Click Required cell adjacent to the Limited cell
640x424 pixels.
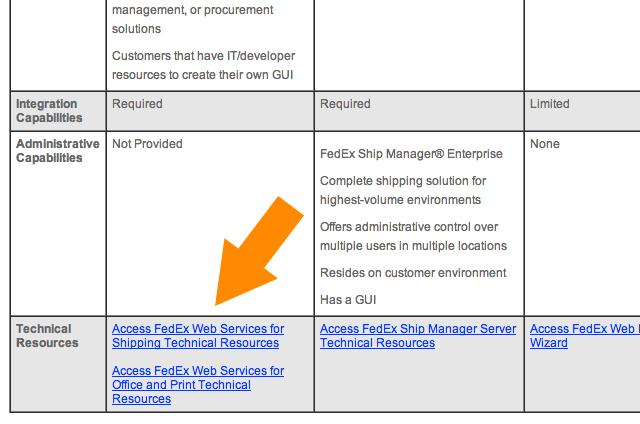tap(419, 111)
